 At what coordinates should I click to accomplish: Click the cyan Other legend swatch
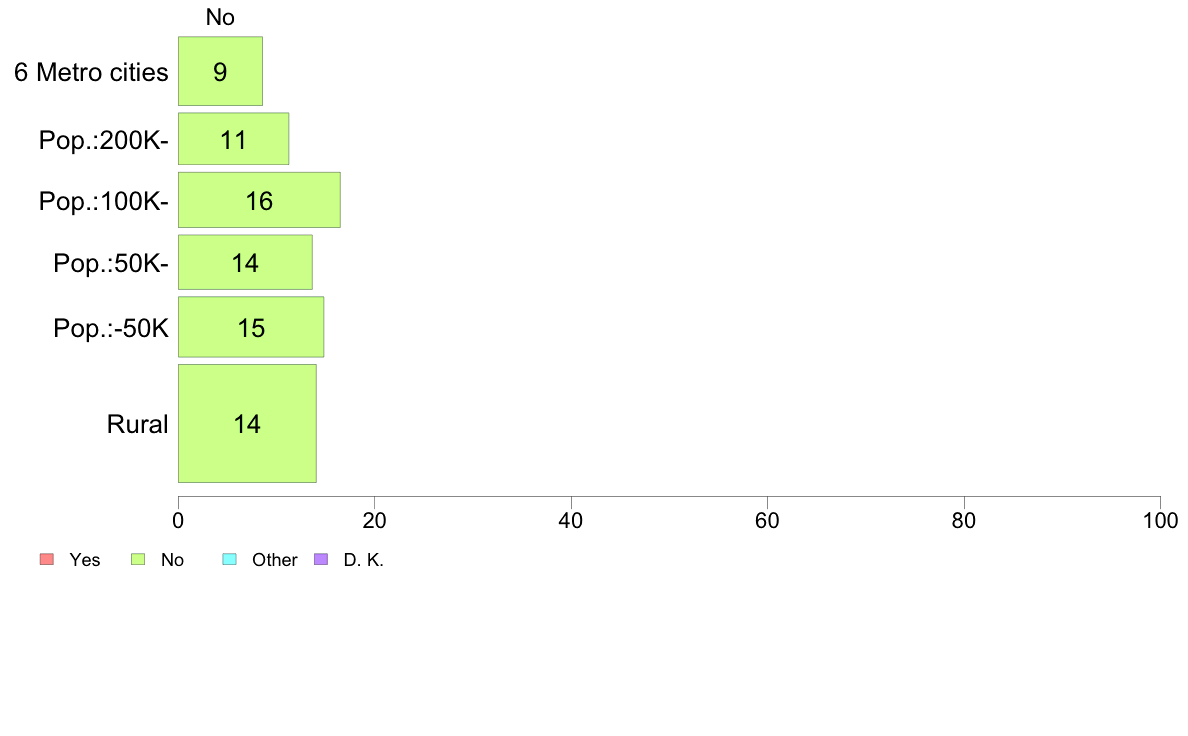pyautogui.click(x=230, y=559)
